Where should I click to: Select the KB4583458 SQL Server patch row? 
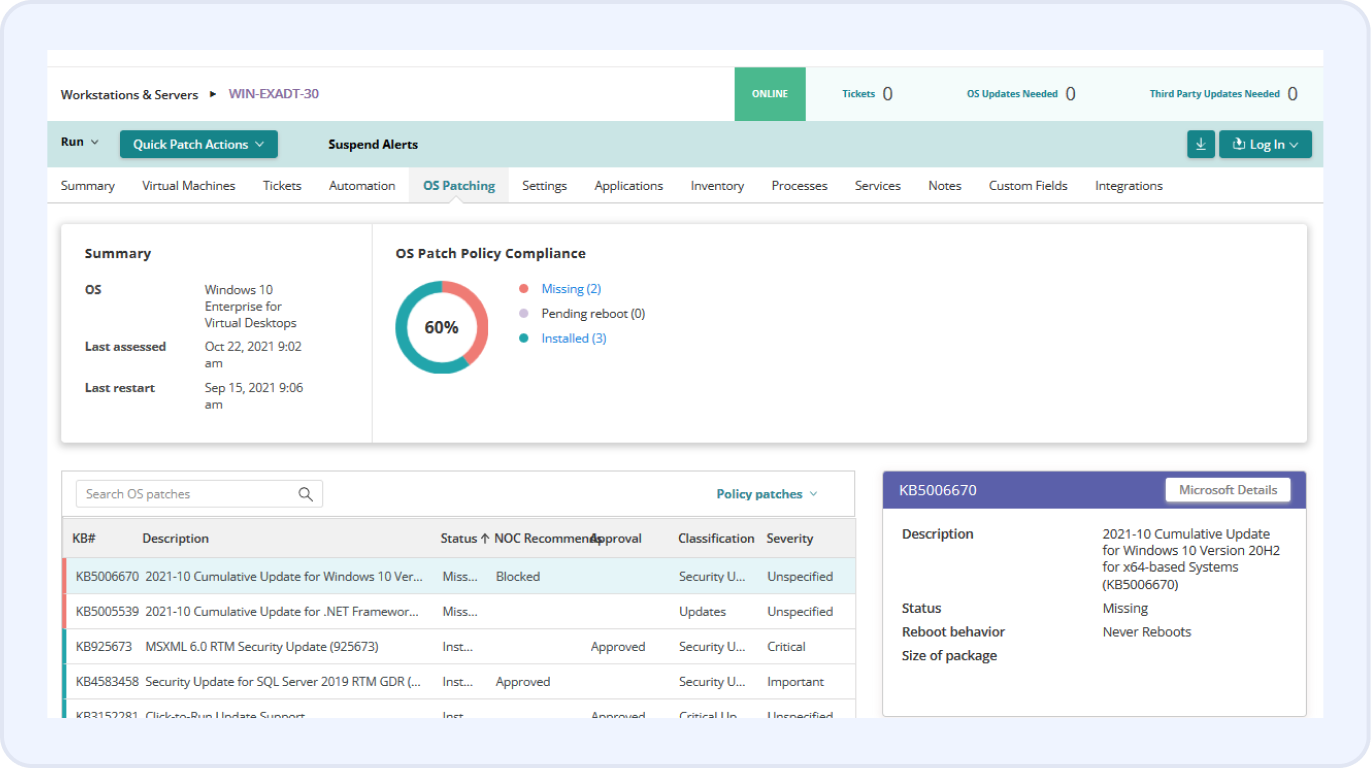point(459,681)
